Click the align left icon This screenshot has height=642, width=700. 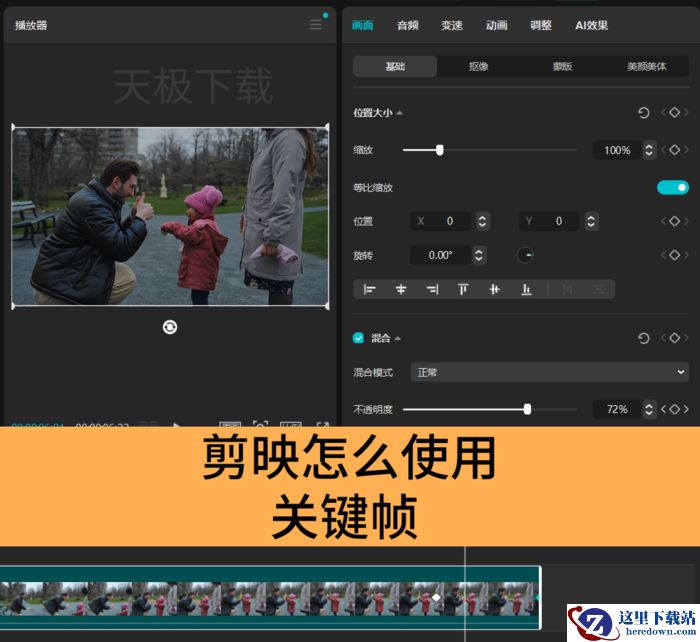pyautogui.click(x=369, y=289)
